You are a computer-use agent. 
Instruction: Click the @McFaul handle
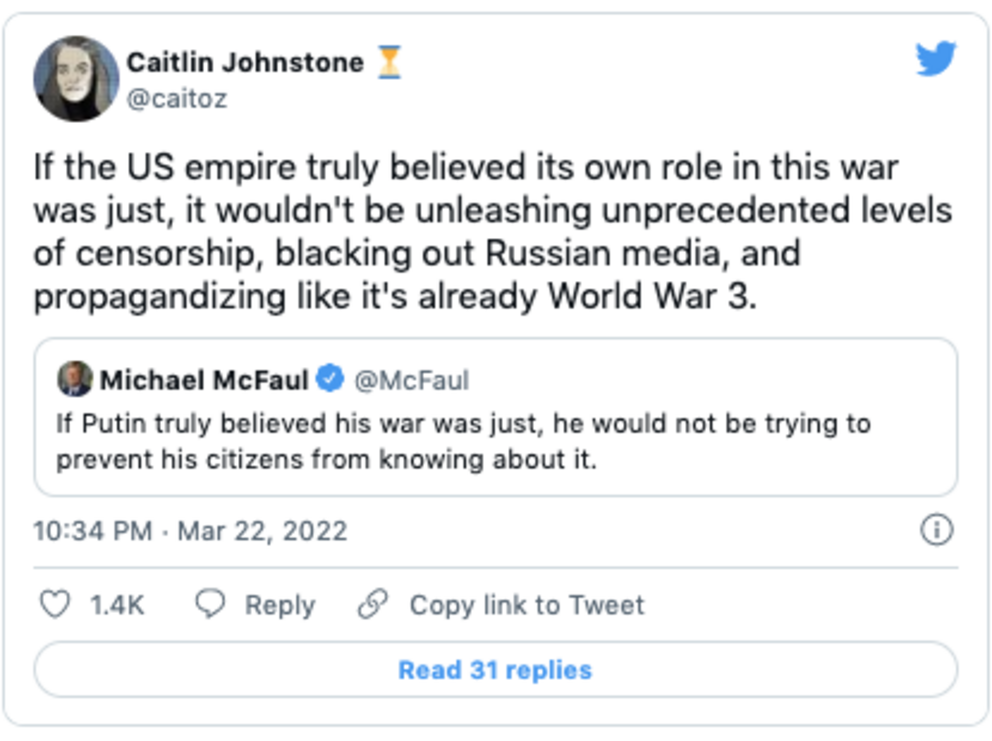[412, 380]
